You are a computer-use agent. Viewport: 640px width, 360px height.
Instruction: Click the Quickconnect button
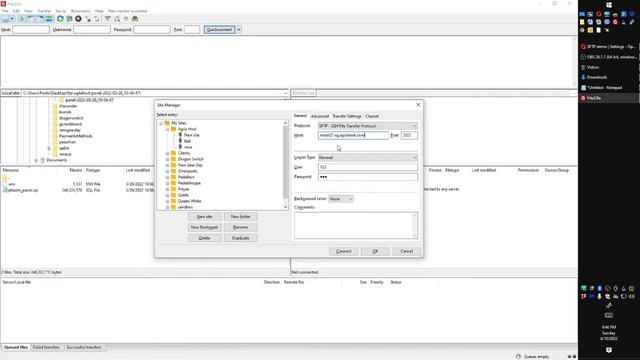pos(220,29)
